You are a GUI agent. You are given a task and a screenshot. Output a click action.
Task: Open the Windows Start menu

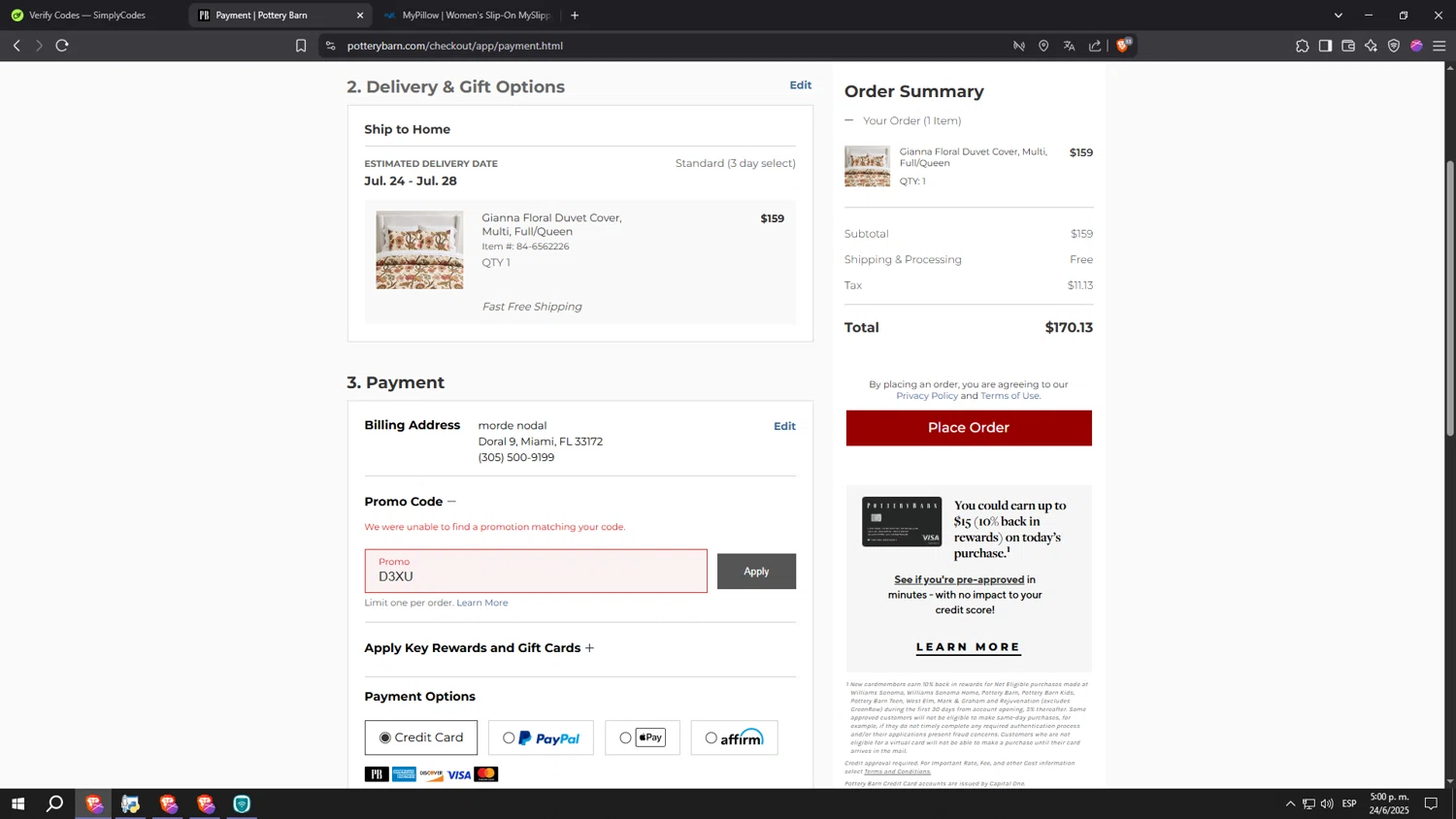[17, 803]
